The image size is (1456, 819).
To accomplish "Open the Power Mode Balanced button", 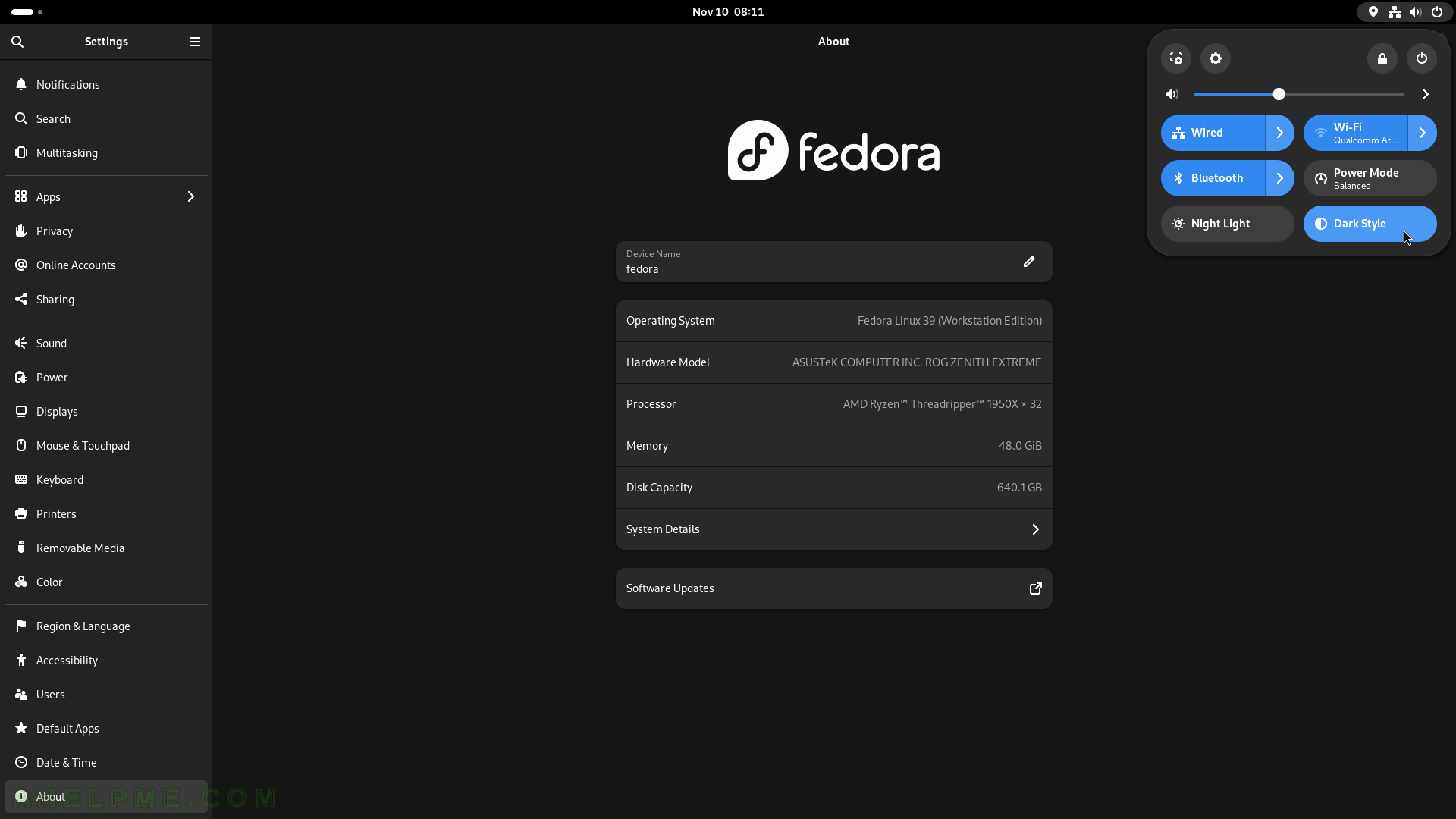I will click(x=1370, y=178).
